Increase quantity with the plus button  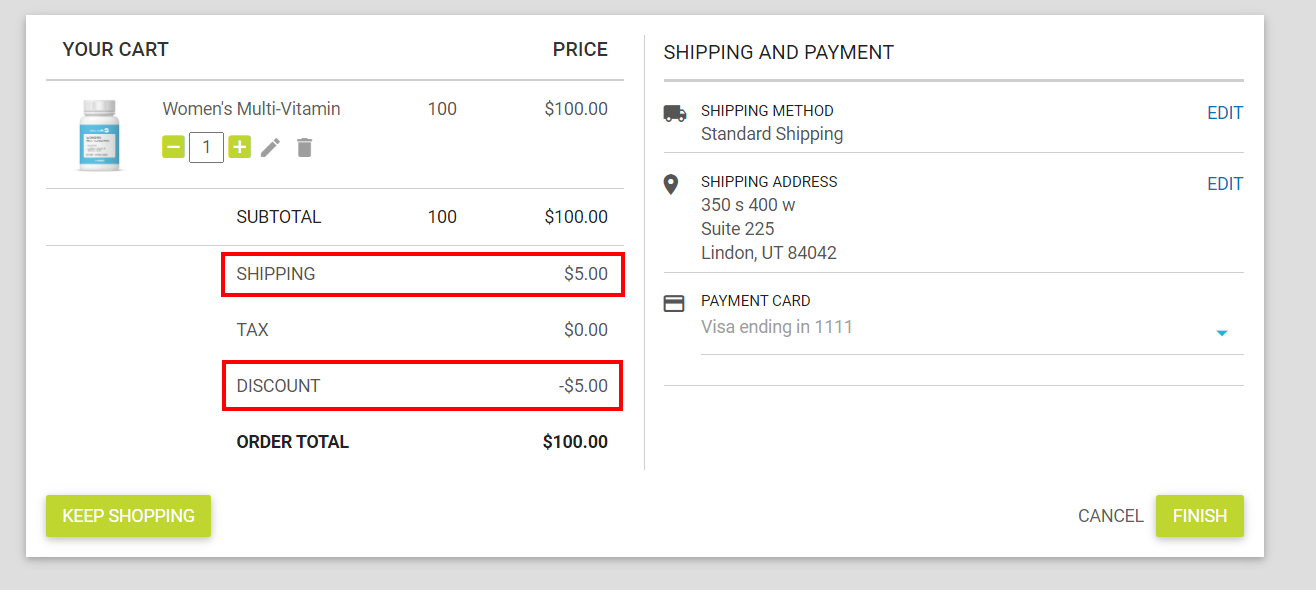click(239, 148)
